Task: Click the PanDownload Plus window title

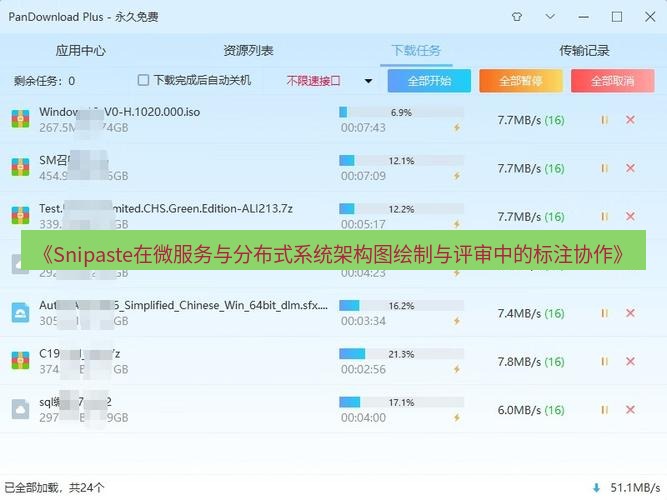Action: click(x=83, y=17)
